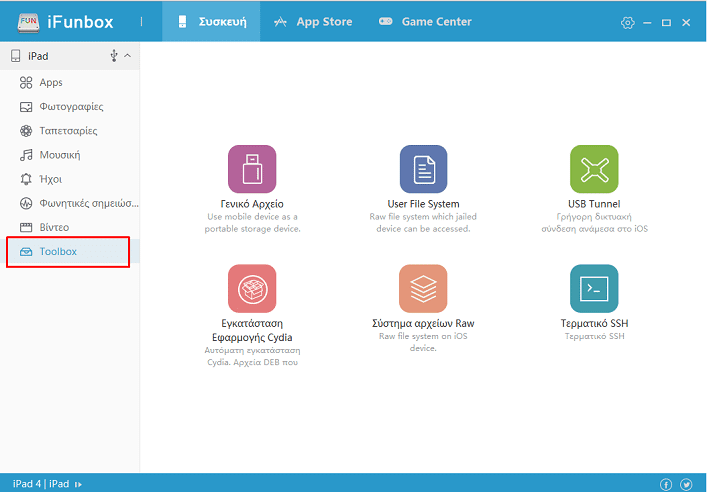Open the Facebook icon in status bar
The width and height of the screenshot is (707, 492).
[x=666, y=484]
